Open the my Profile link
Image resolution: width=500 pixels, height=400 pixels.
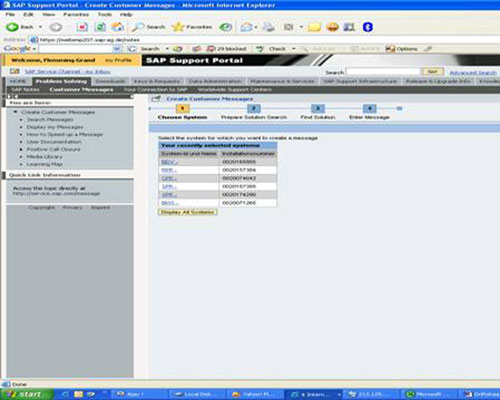(118, 60)
